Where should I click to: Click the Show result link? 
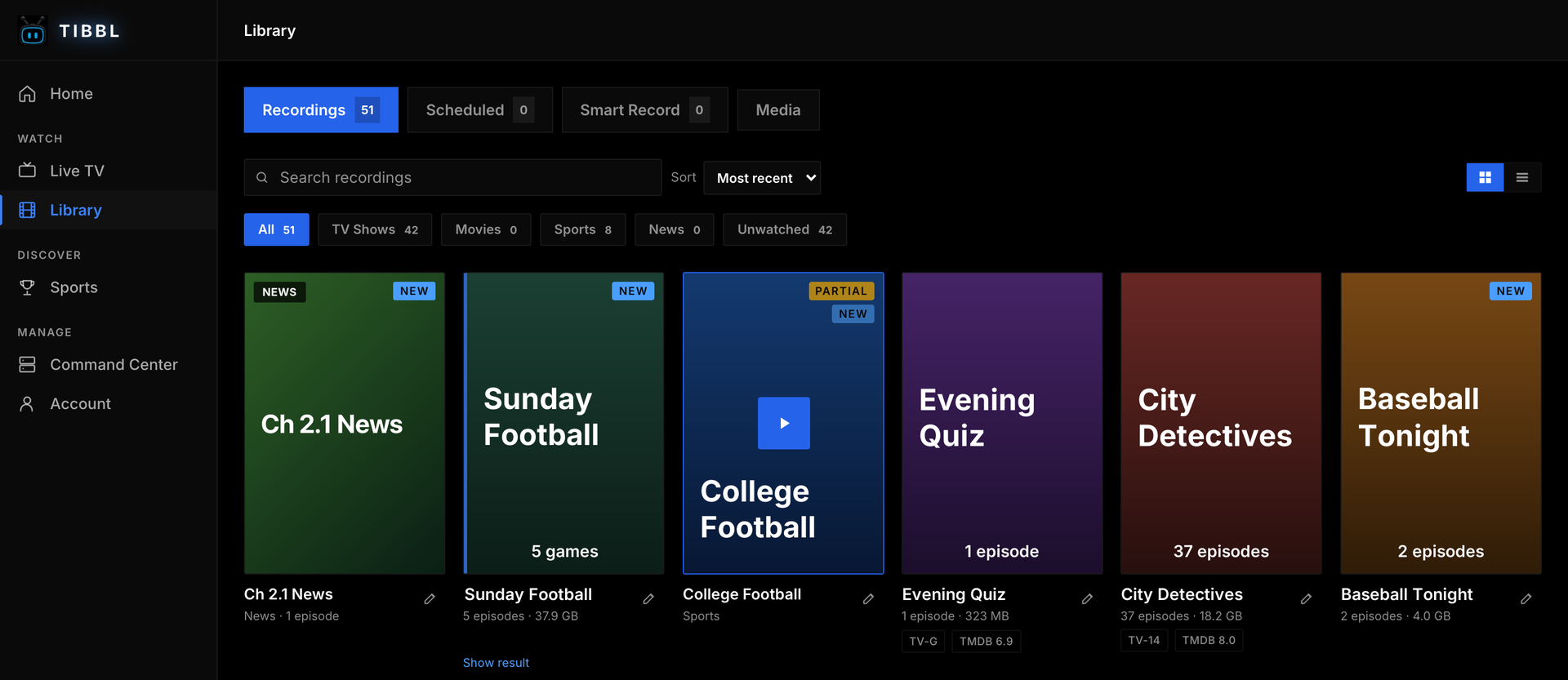[x=496, y=663]
